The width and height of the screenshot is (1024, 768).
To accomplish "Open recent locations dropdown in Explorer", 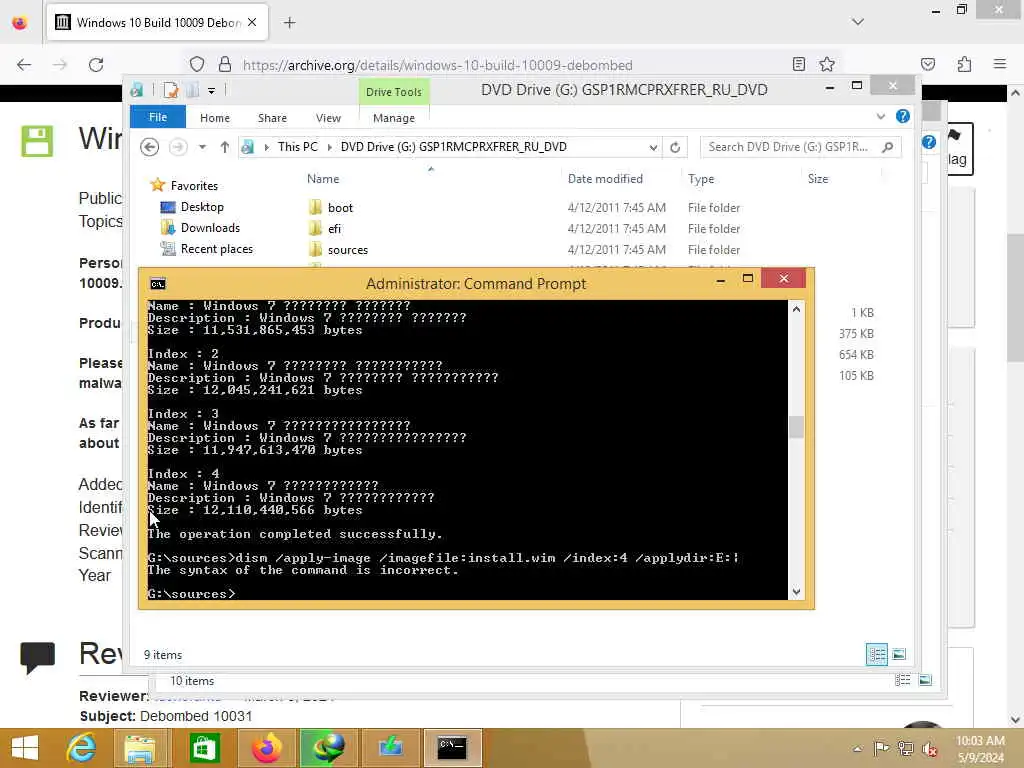I will 202,147.
